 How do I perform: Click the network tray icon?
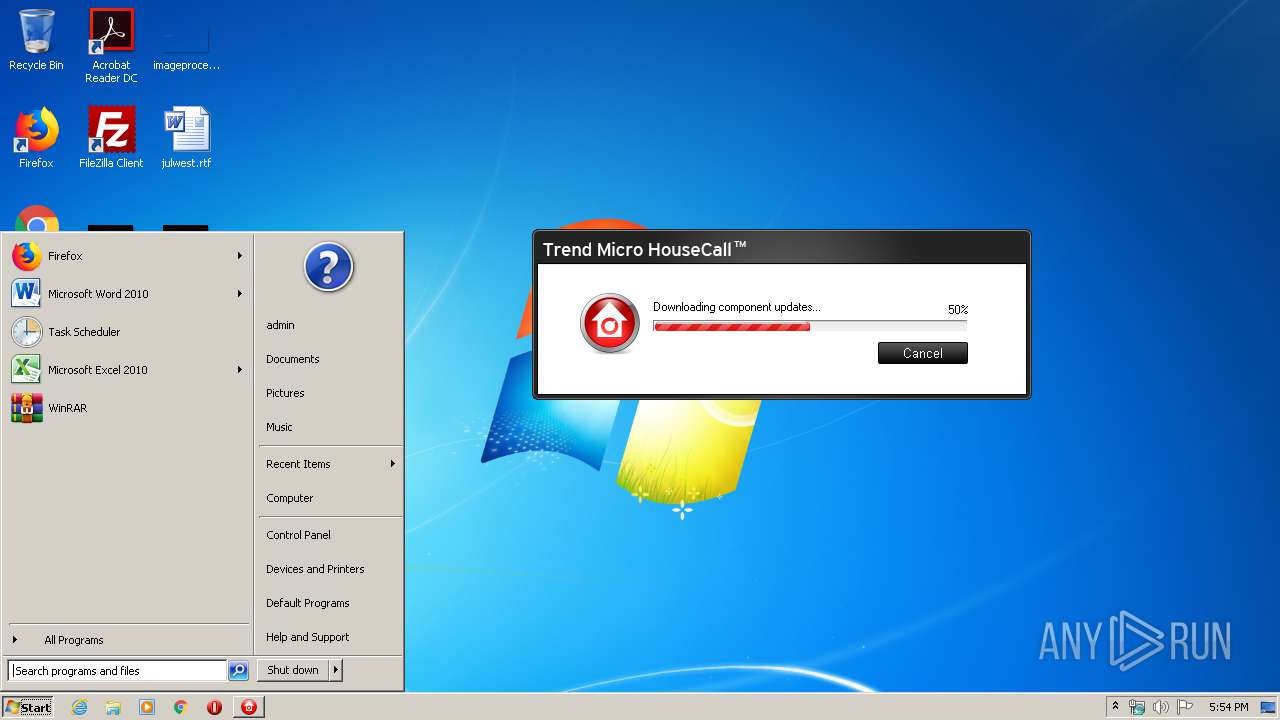pos(1137,707)
